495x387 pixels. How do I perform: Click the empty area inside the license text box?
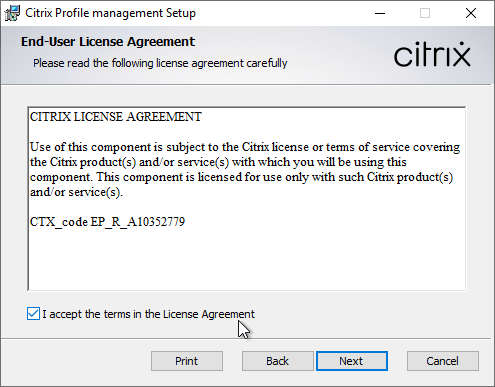[x=247, y=258]
